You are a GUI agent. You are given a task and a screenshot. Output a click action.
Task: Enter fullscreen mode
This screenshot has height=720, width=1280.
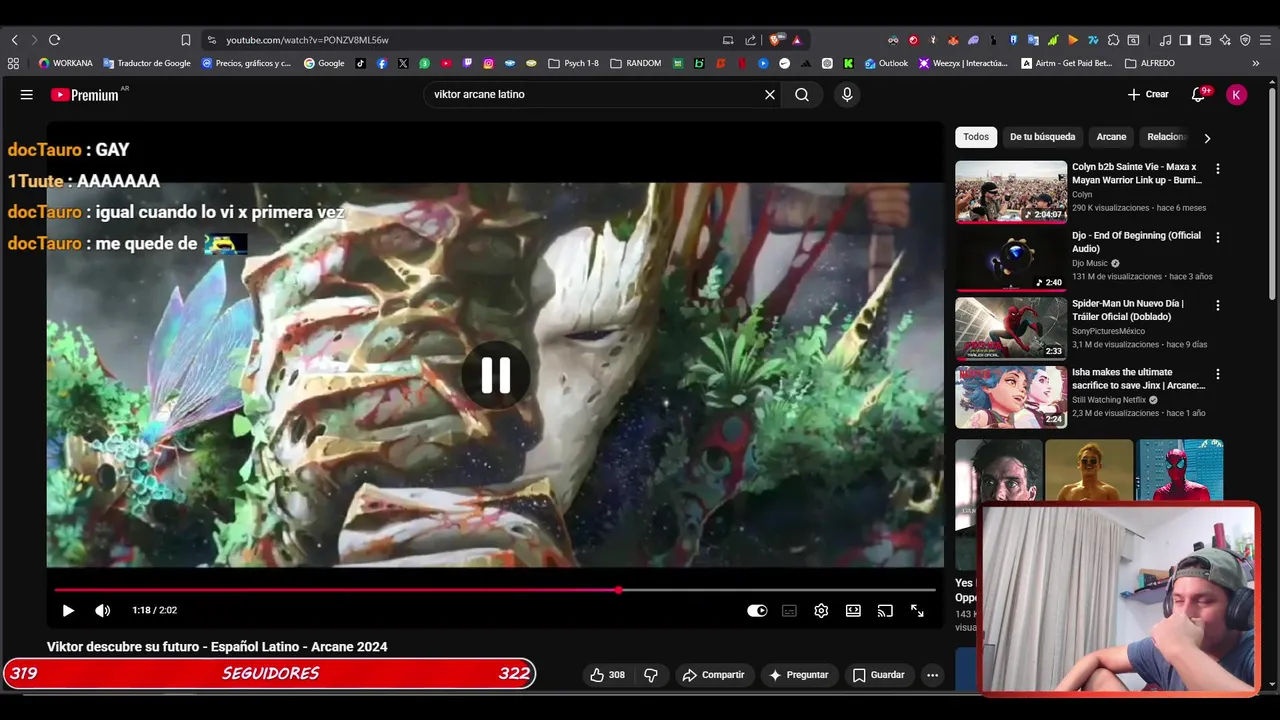(917, 610)
